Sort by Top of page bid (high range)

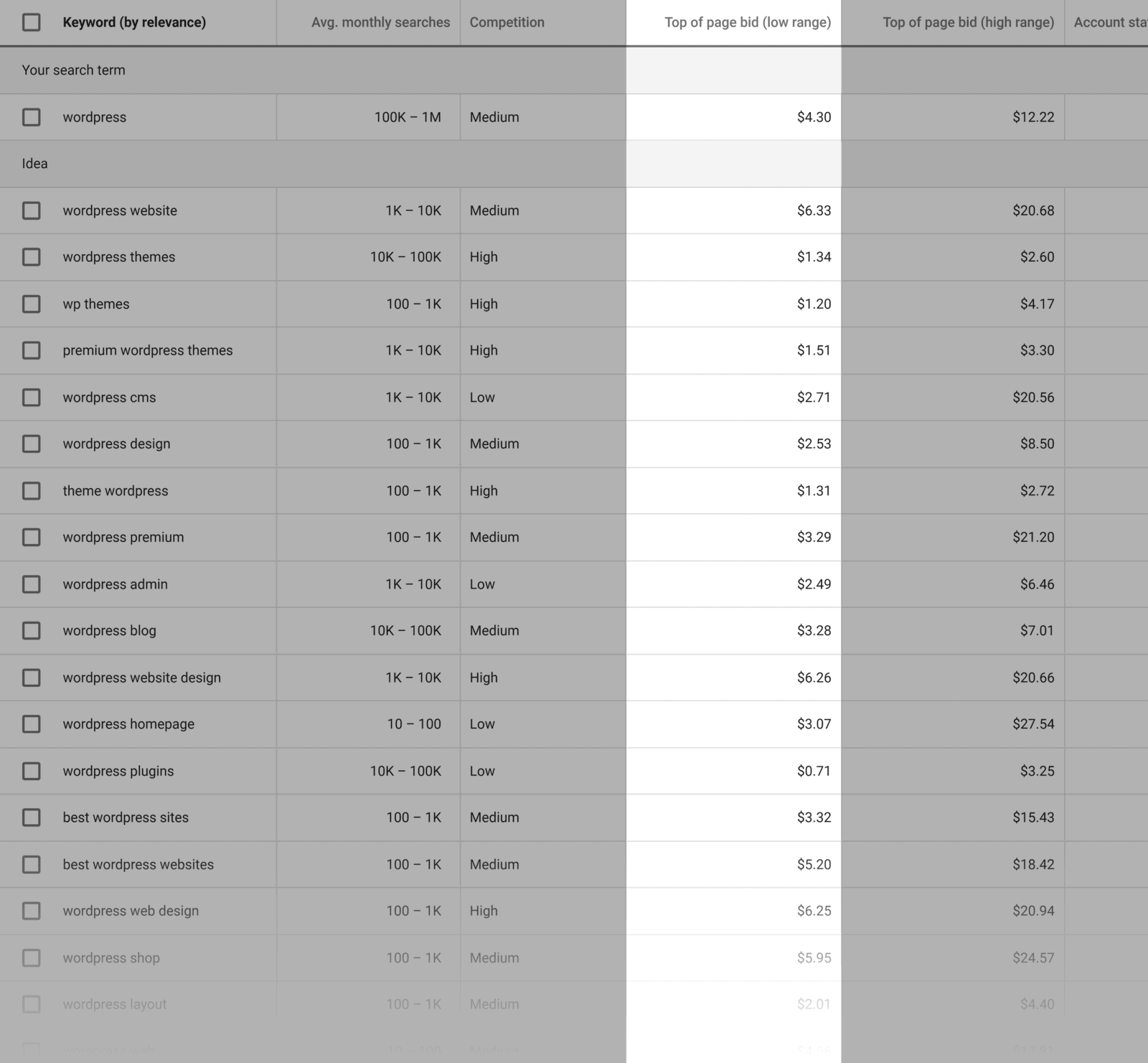968,22
